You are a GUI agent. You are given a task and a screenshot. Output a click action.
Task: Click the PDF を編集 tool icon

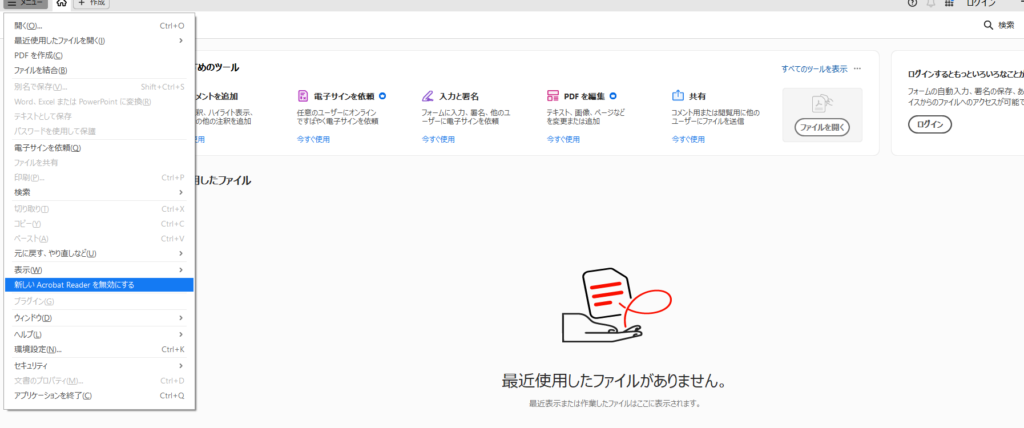coord(553,96)
